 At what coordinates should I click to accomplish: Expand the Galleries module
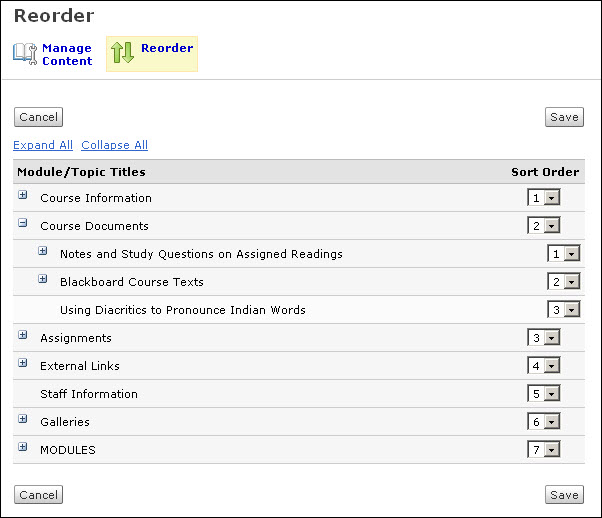pos(23,420)
